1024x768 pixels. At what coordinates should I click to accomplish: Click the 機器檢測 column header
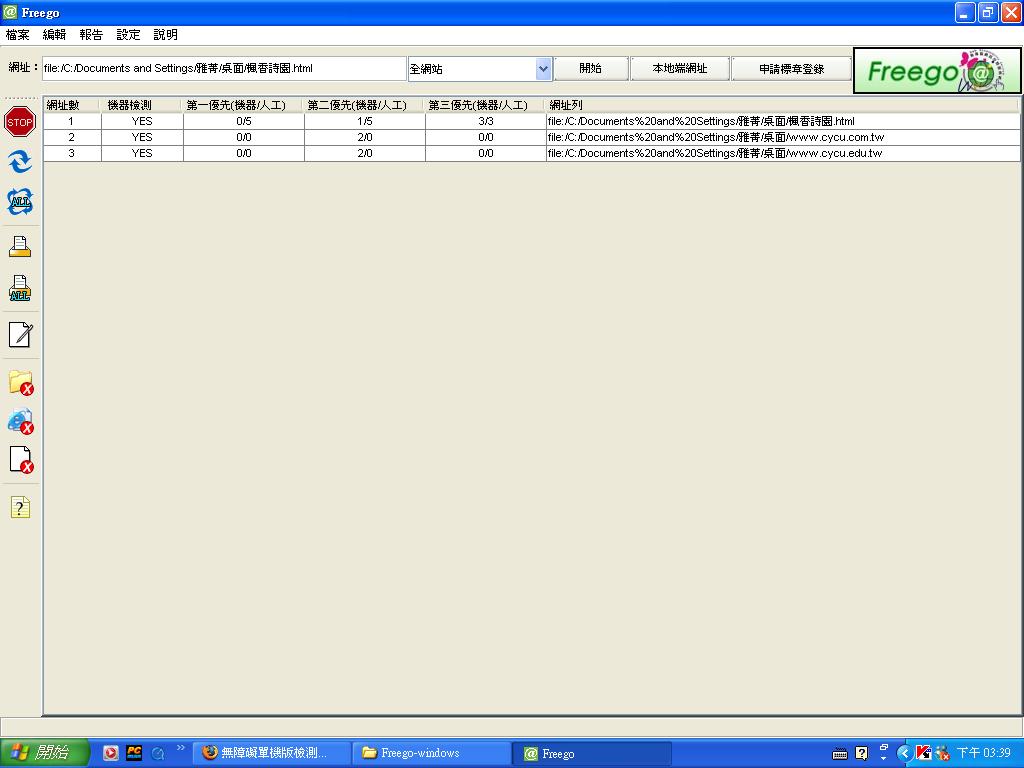140,104
